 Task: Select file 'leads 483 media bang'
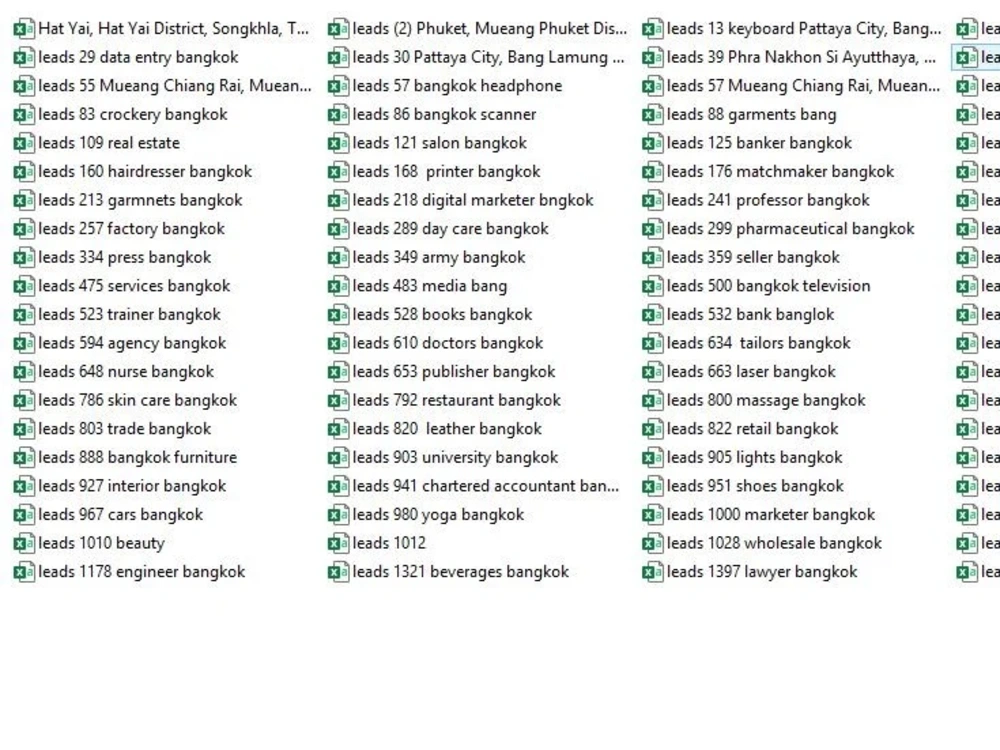point(430,286)
